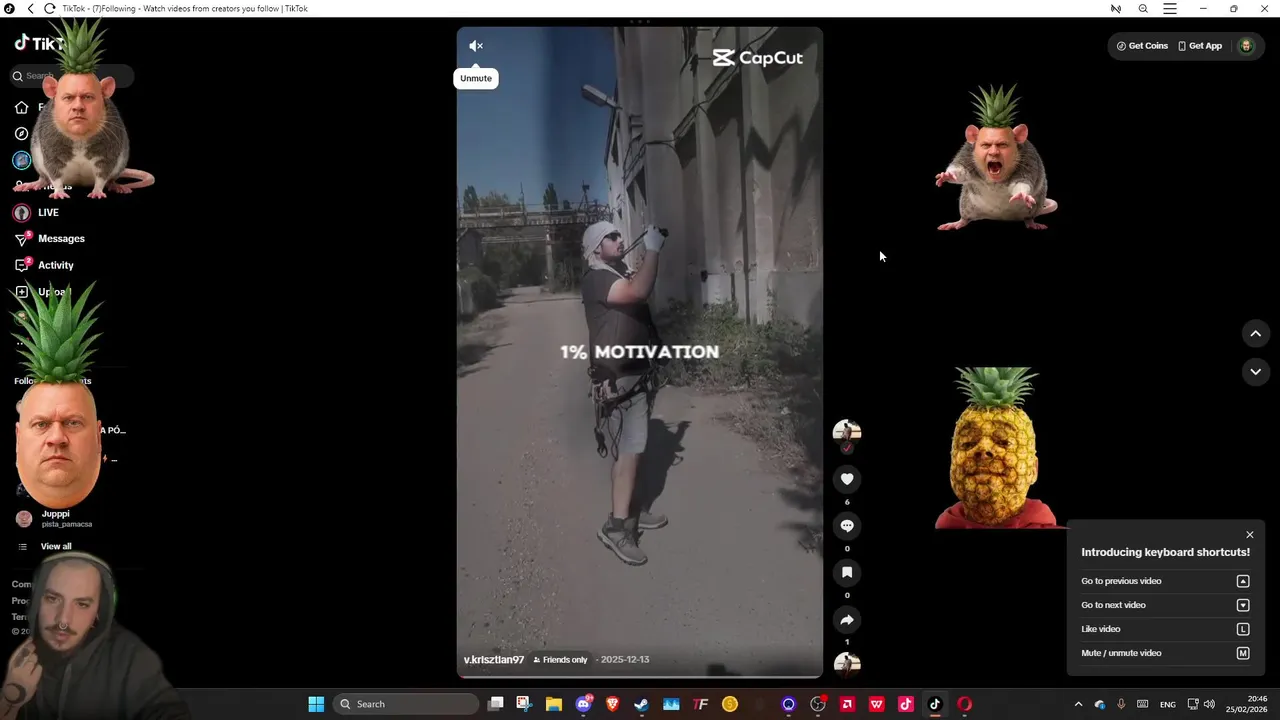Close the keyboard shortcuts popup

(1250, 535)
